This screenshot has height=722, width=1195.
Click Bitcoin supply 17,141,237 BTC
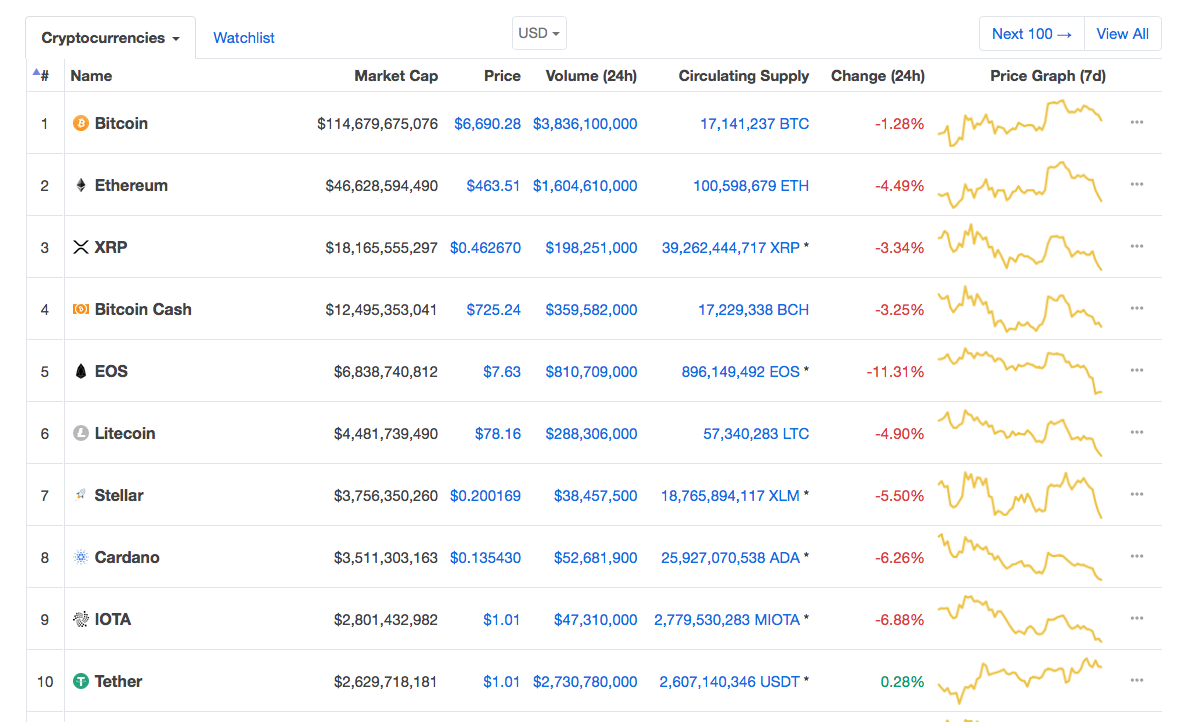coord(754,124)
